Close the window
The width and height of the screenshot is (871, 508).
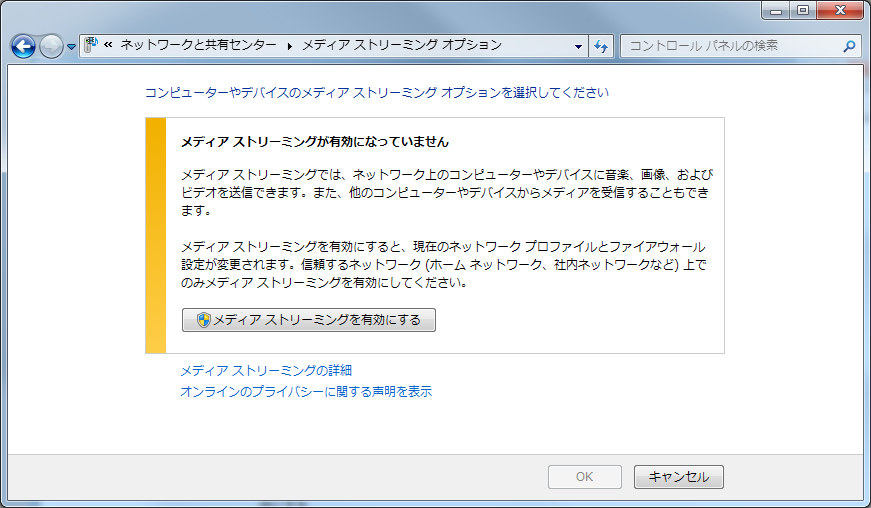(840, 11)
